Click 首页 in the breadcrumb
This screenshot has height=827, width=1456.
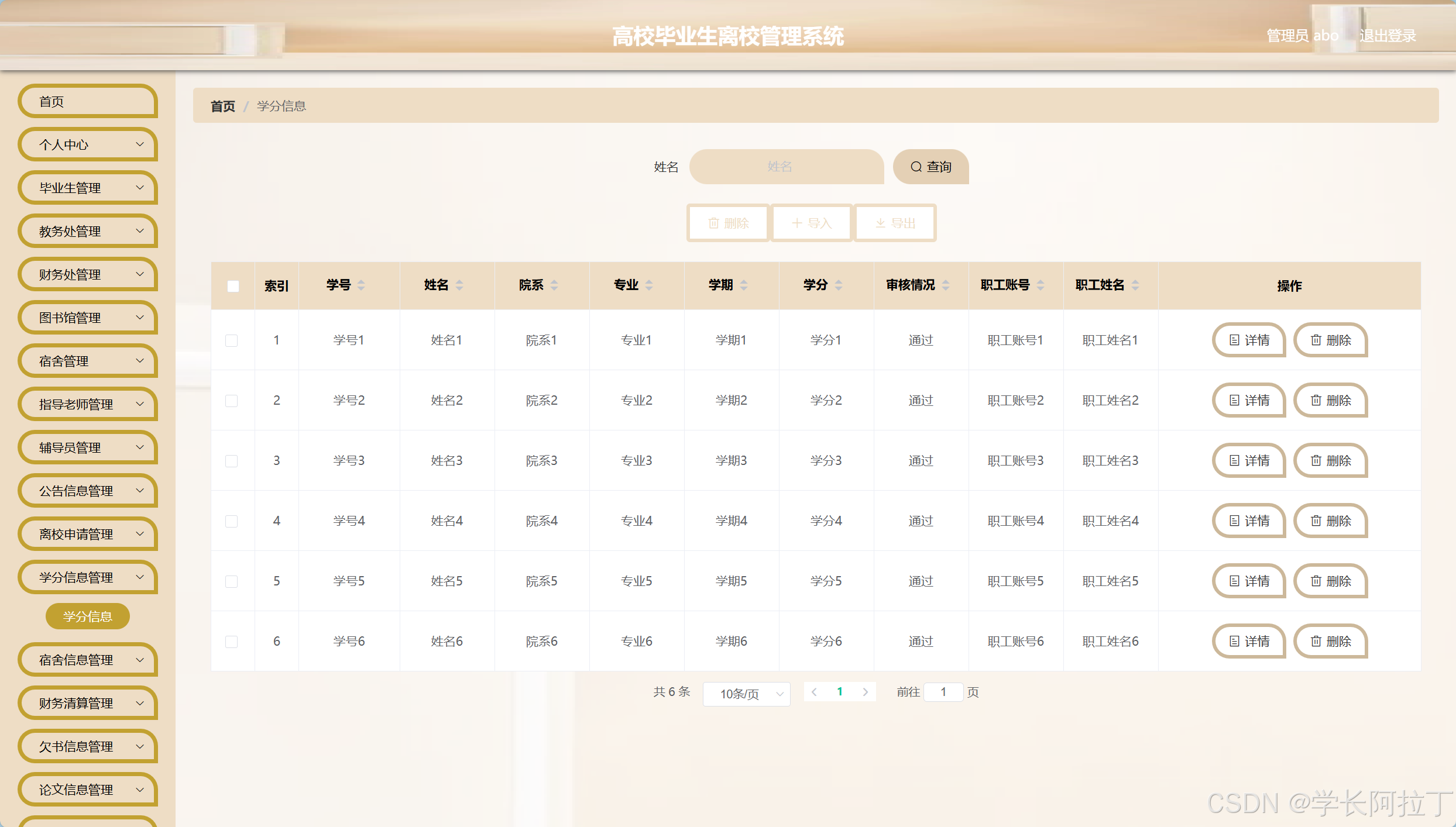(x=222, y=106)
